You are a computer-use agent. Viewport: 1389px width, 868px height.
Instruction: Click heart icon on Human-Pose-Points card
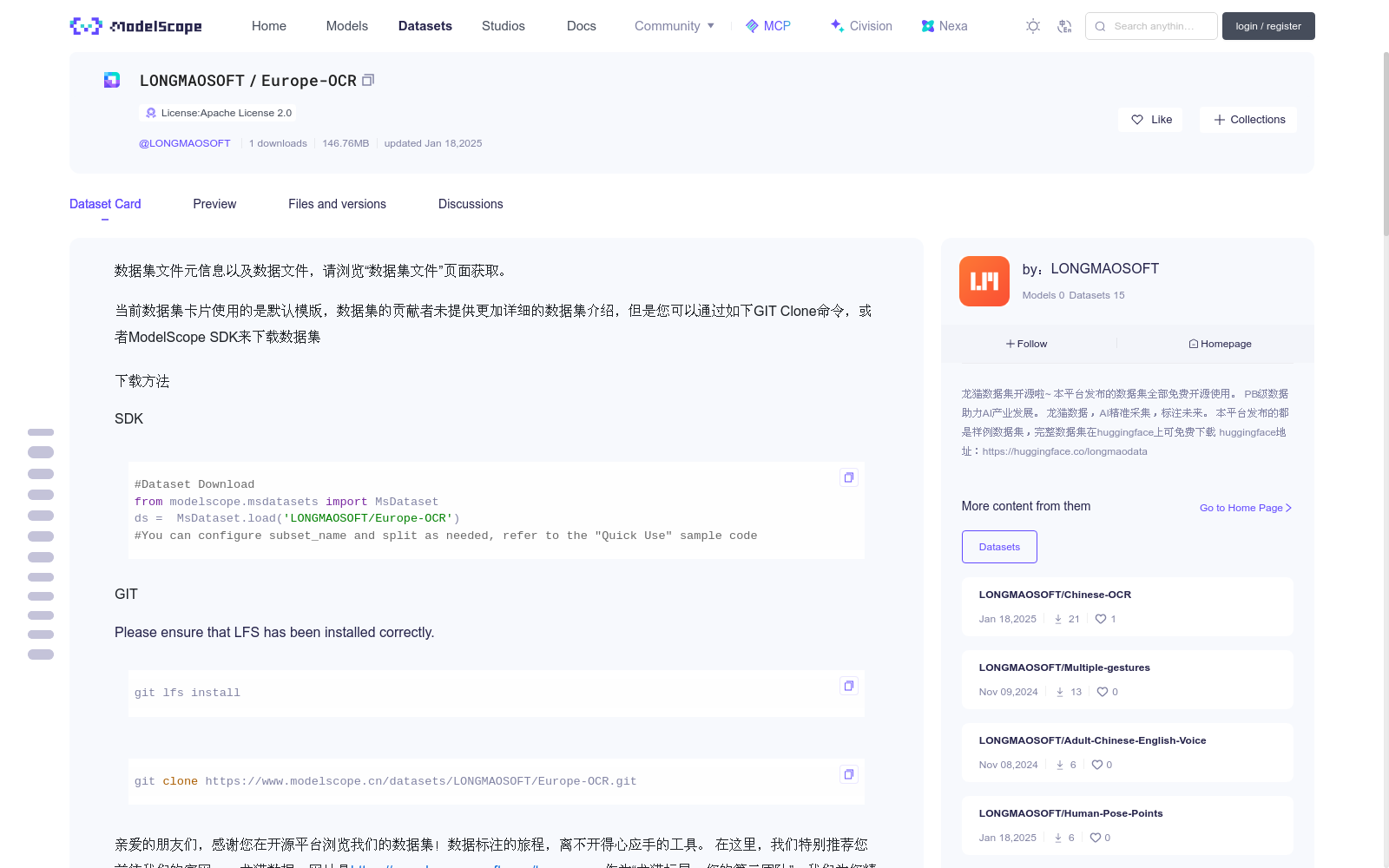[1096, 838]
